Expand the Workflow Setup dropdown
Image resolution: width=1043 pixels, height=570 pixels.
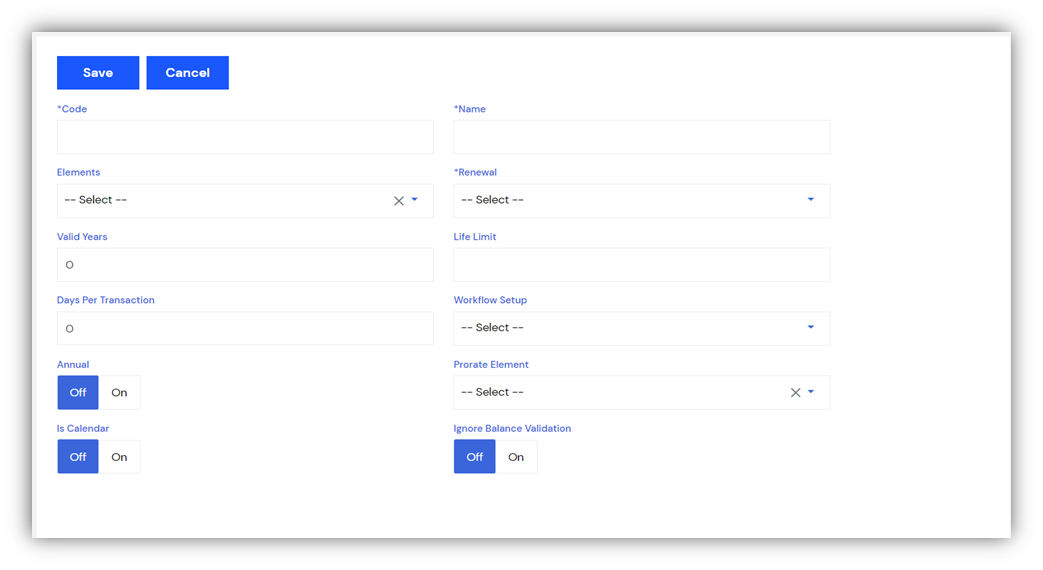(x=641, y=329)
